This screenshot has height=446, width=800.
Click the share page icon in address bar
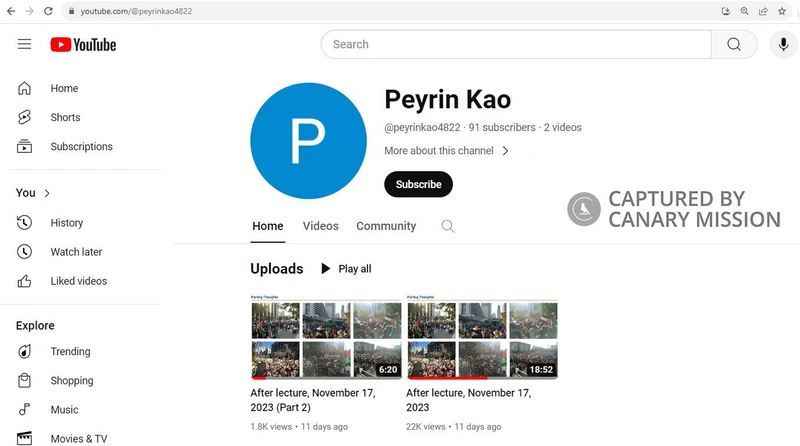click(763, 11)
